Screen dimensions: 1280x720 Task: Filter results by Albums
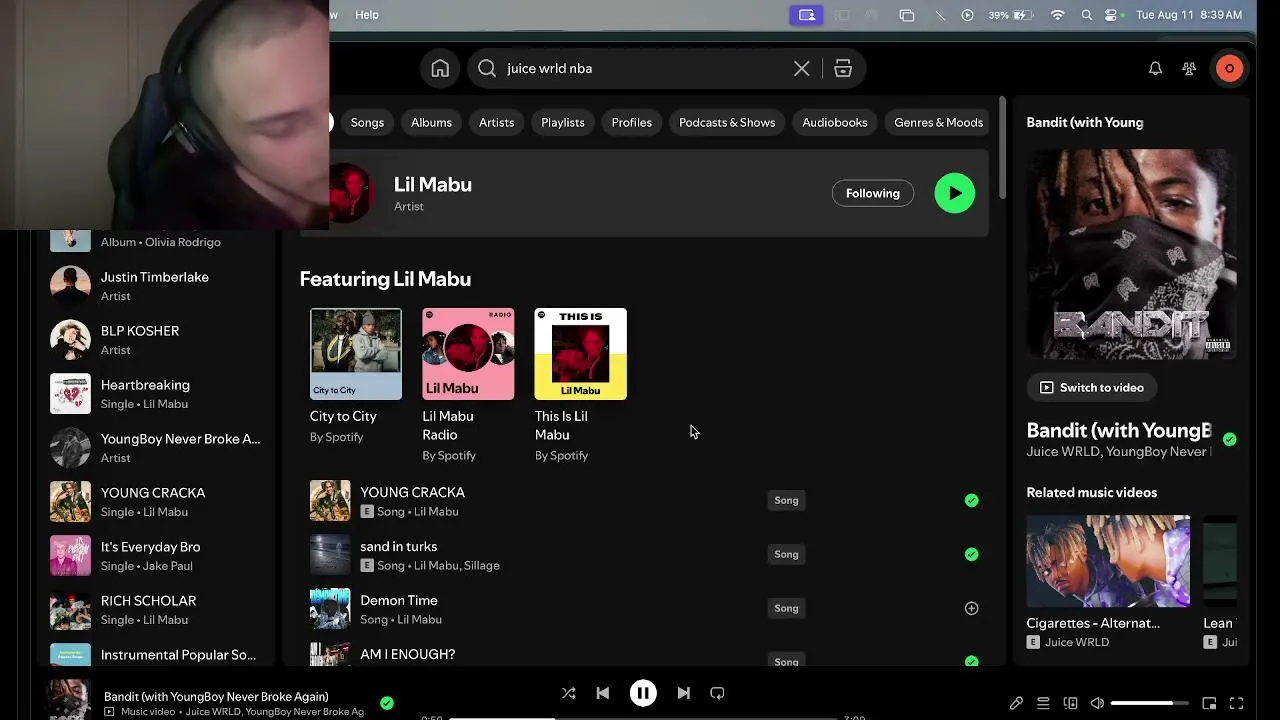[x=431, y=122]
